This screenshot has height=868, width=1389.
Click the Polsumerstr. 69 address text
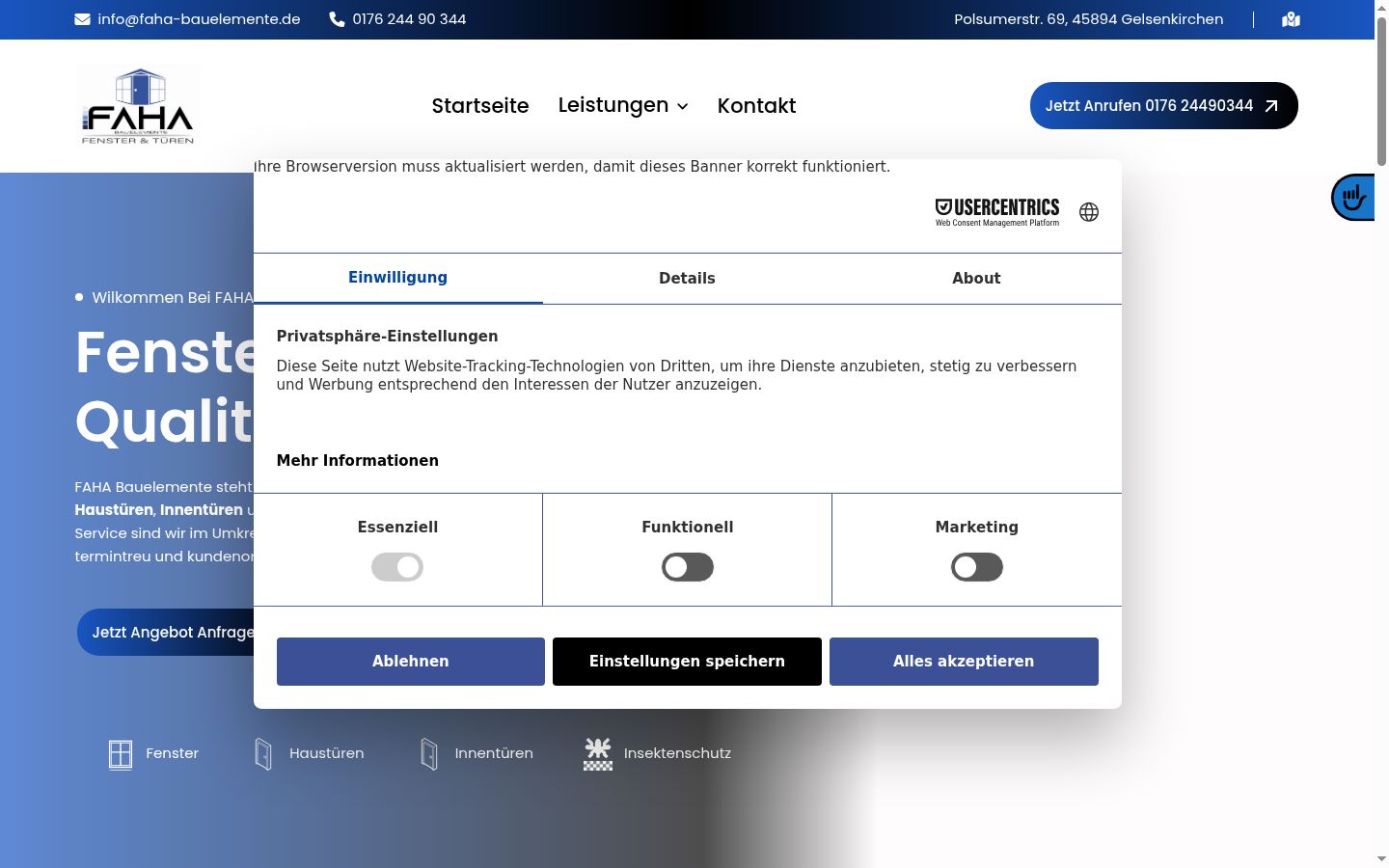click(1089, 19)
